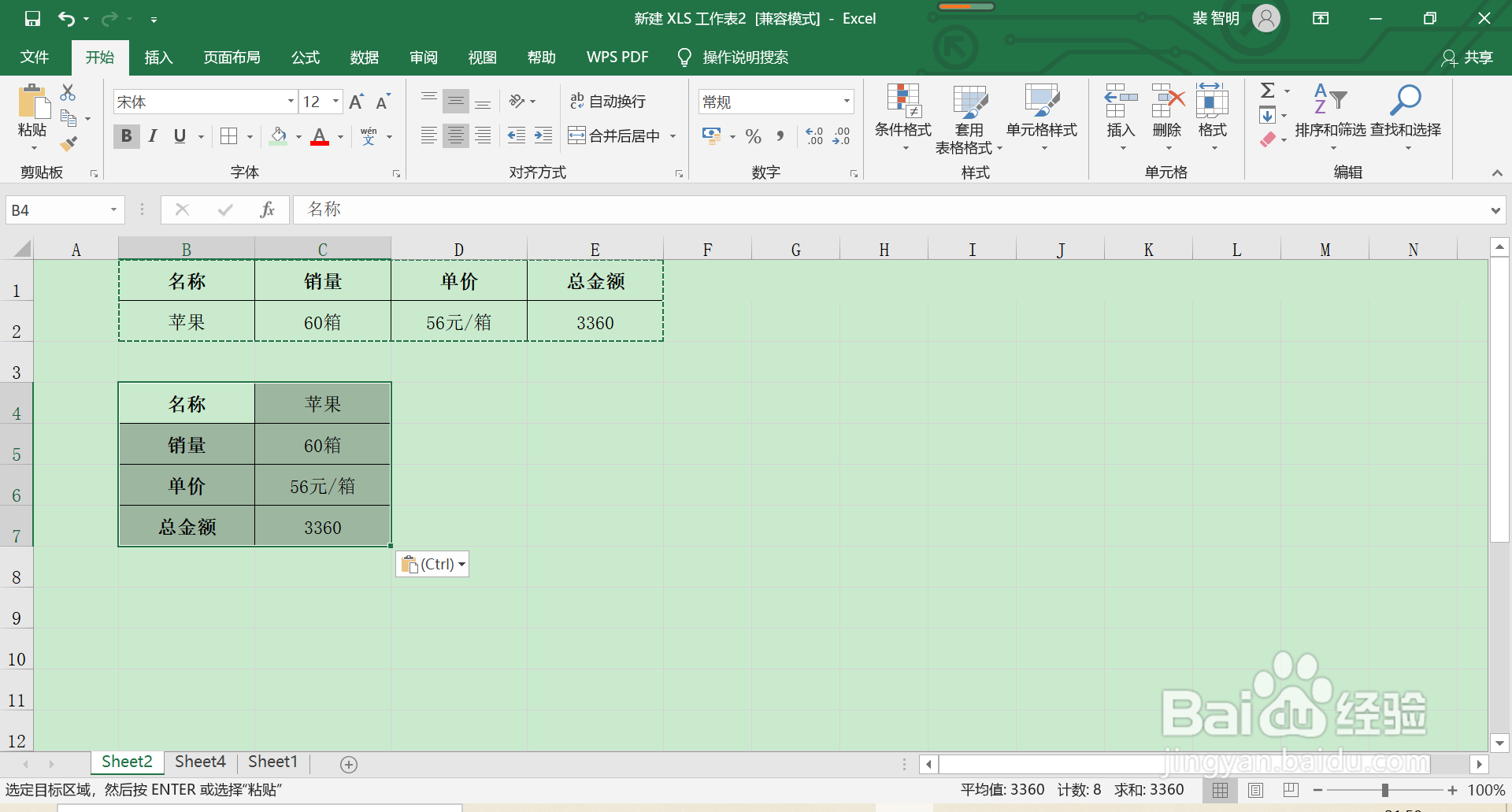Image resolution: width=1512 pixels, height=812 pixels.
Task: Toggle underline formatting
Action: (180, 136)
